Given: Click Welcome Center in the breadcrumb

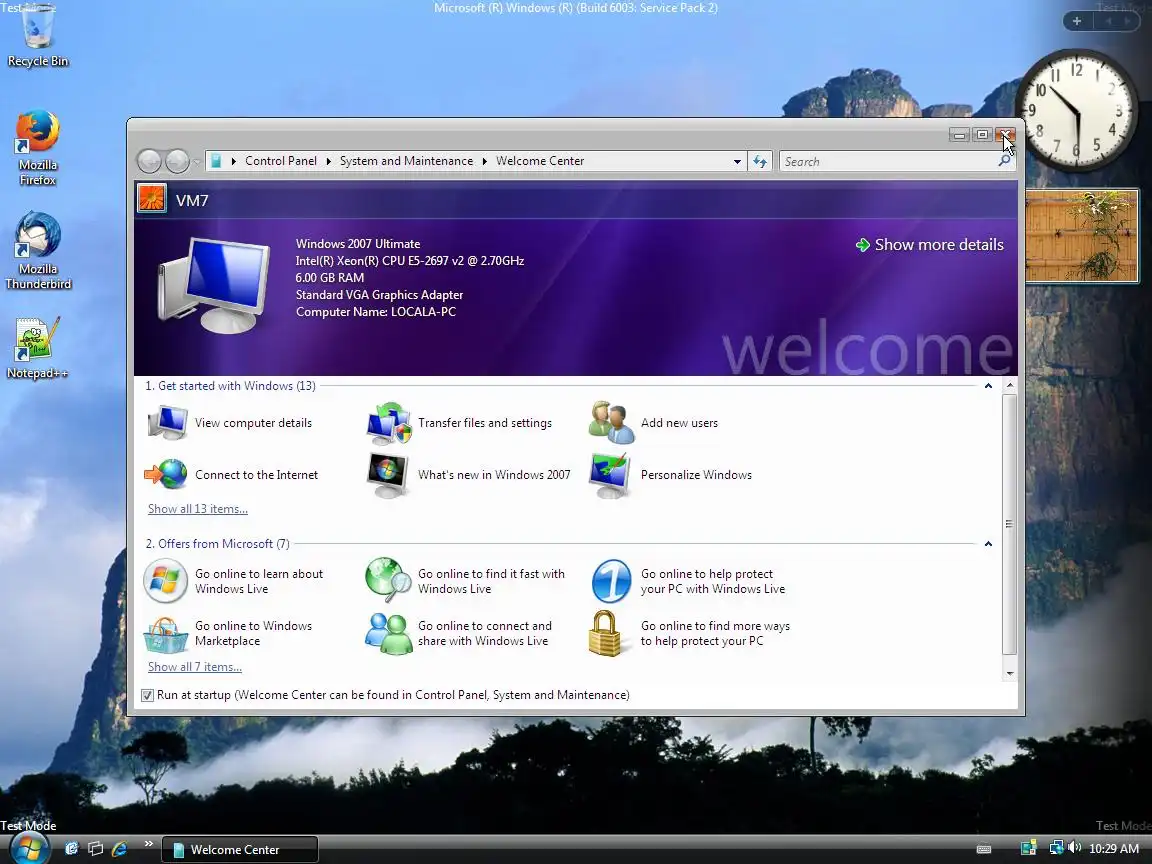Looking at the screenshot, I should (x=540, y=161).
